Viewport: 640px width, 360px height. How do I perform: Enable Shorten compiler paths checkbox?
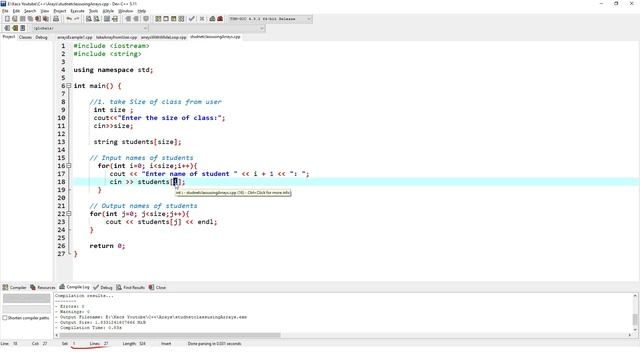click(x=5, y=318)
